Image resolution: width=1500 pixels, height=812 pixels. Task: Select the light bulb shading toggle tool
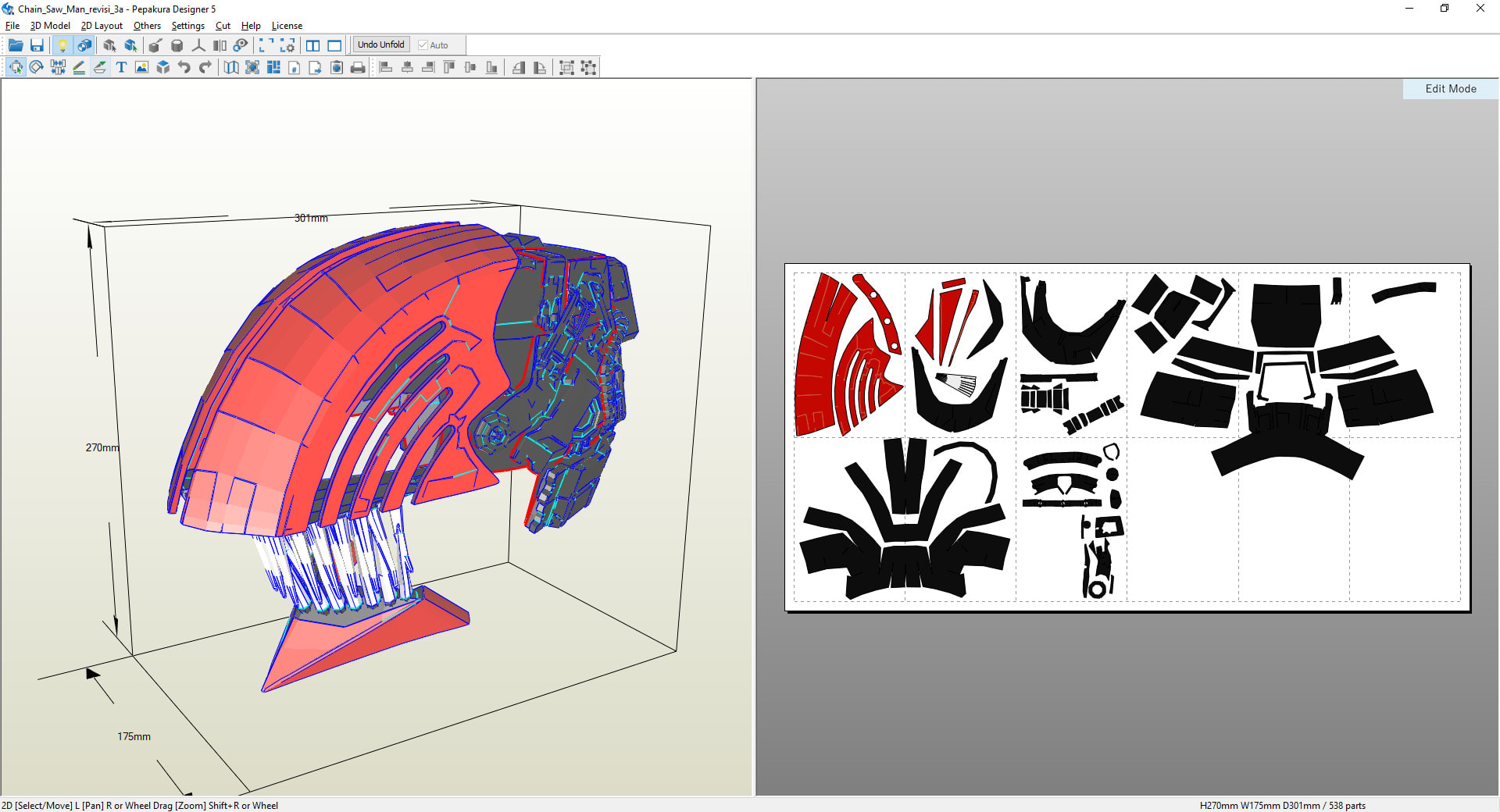click(x=63, y=45)
